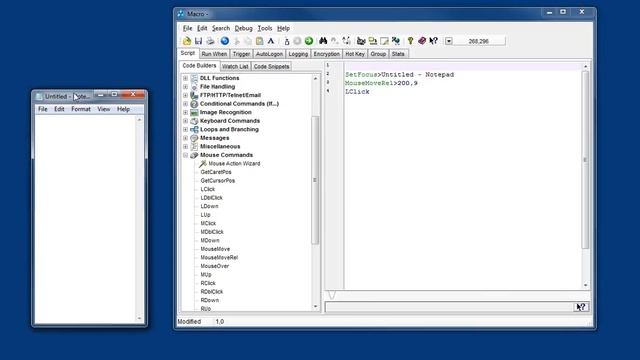Screen dimensions: 640x360
Task: Click the MouseMoveRel>200,9 script line
Action: click(381, 83)
